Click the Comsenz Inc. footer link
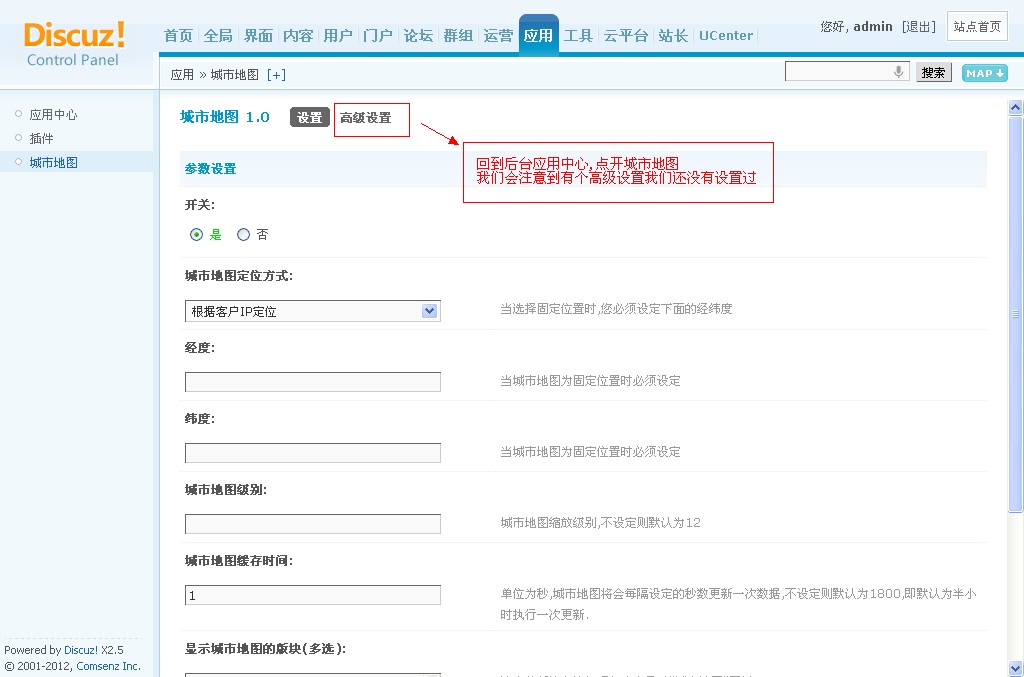 (x=109, y=666)
